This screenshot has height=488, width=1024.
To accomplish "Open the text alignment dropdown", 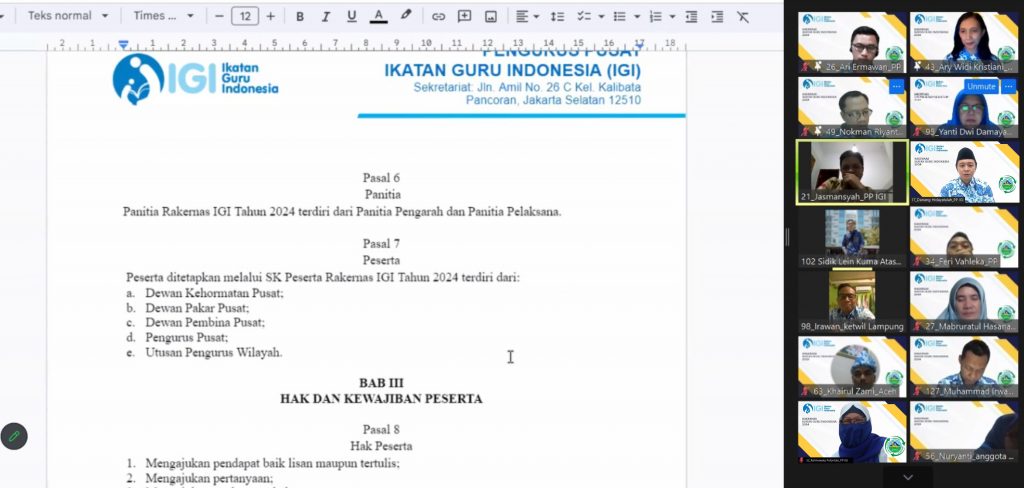I will 527,17.
